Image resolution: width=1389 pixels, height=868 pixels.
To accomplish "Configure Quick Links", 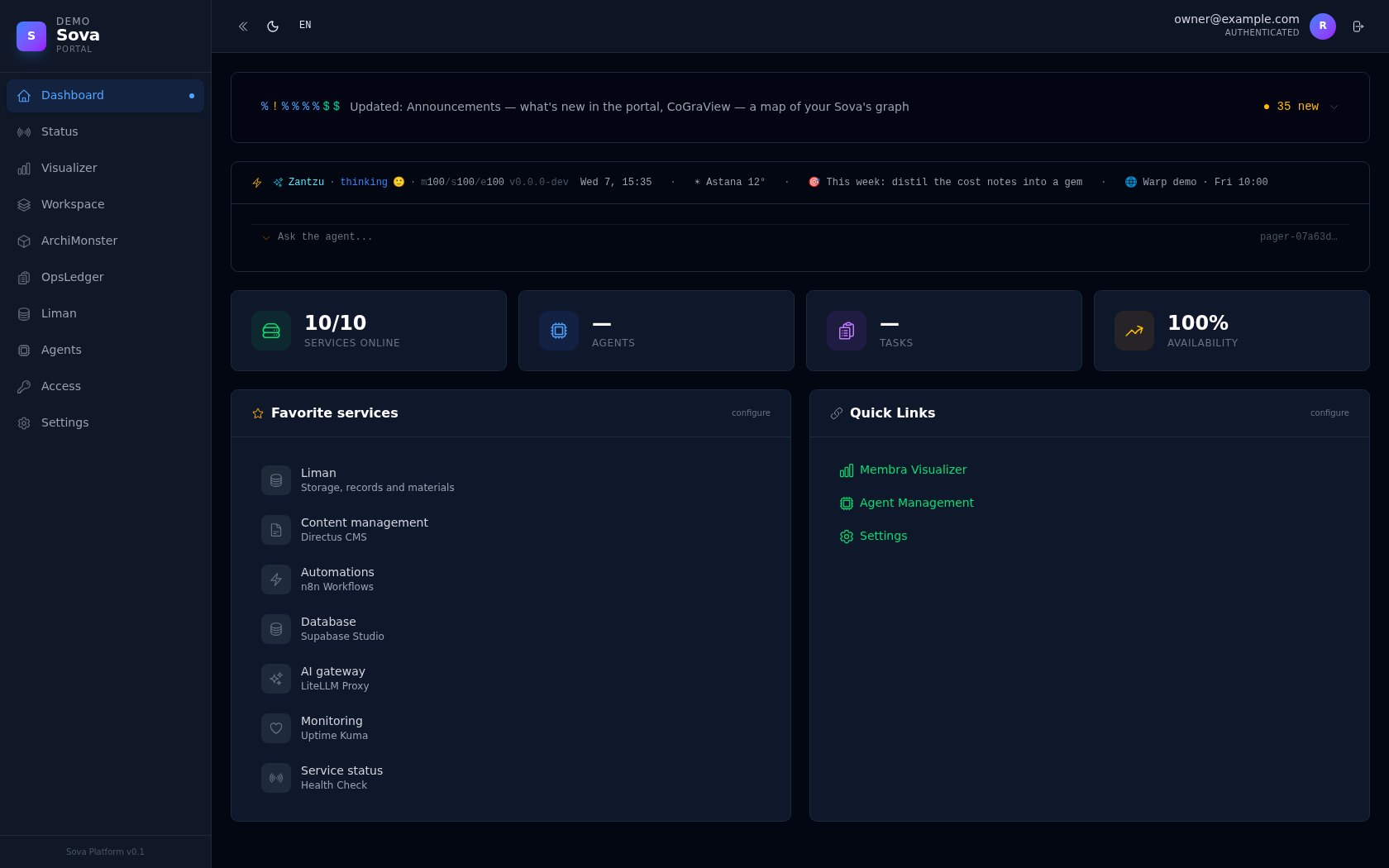I will [x=1329, y=413].
